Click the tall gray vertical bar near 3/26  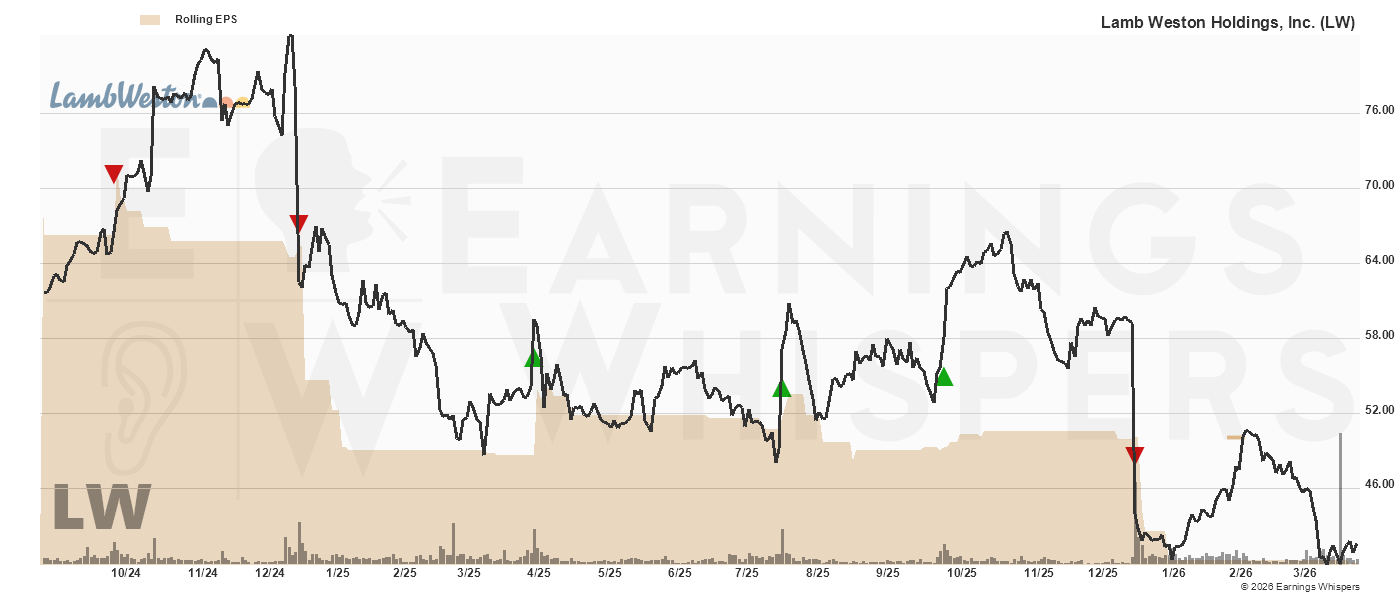pyautogui.click(x=1340, y=498)
